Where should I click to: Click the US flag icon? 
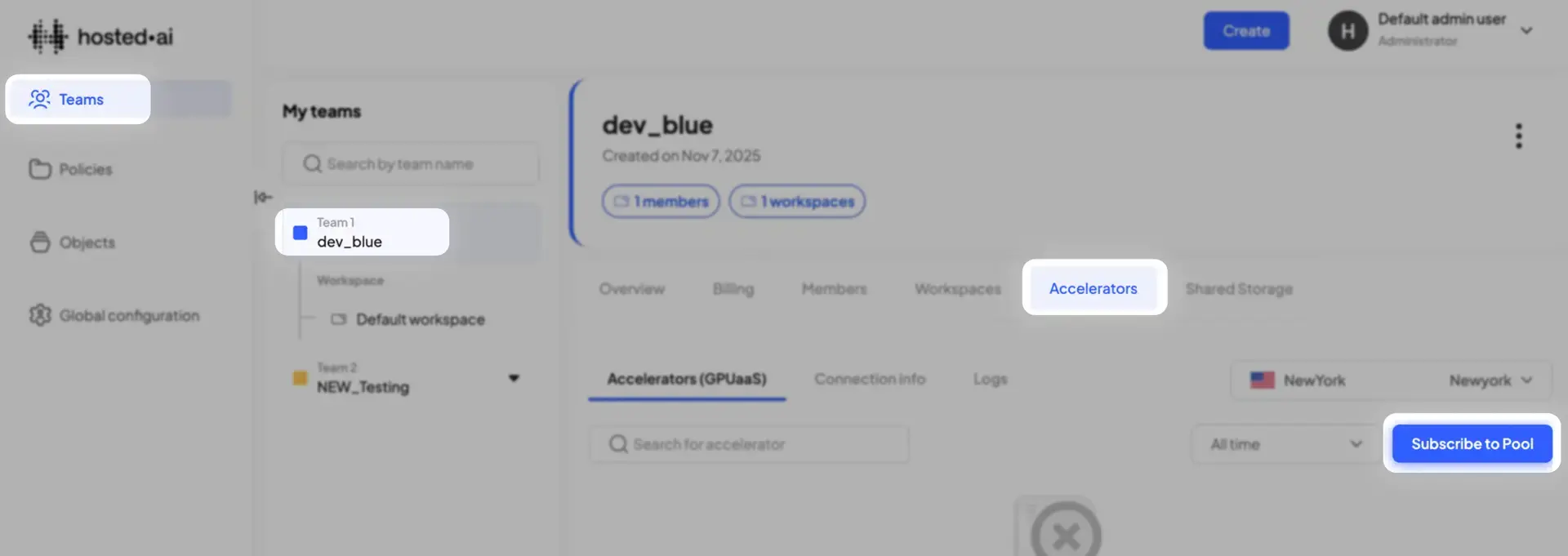point(1263,380)
